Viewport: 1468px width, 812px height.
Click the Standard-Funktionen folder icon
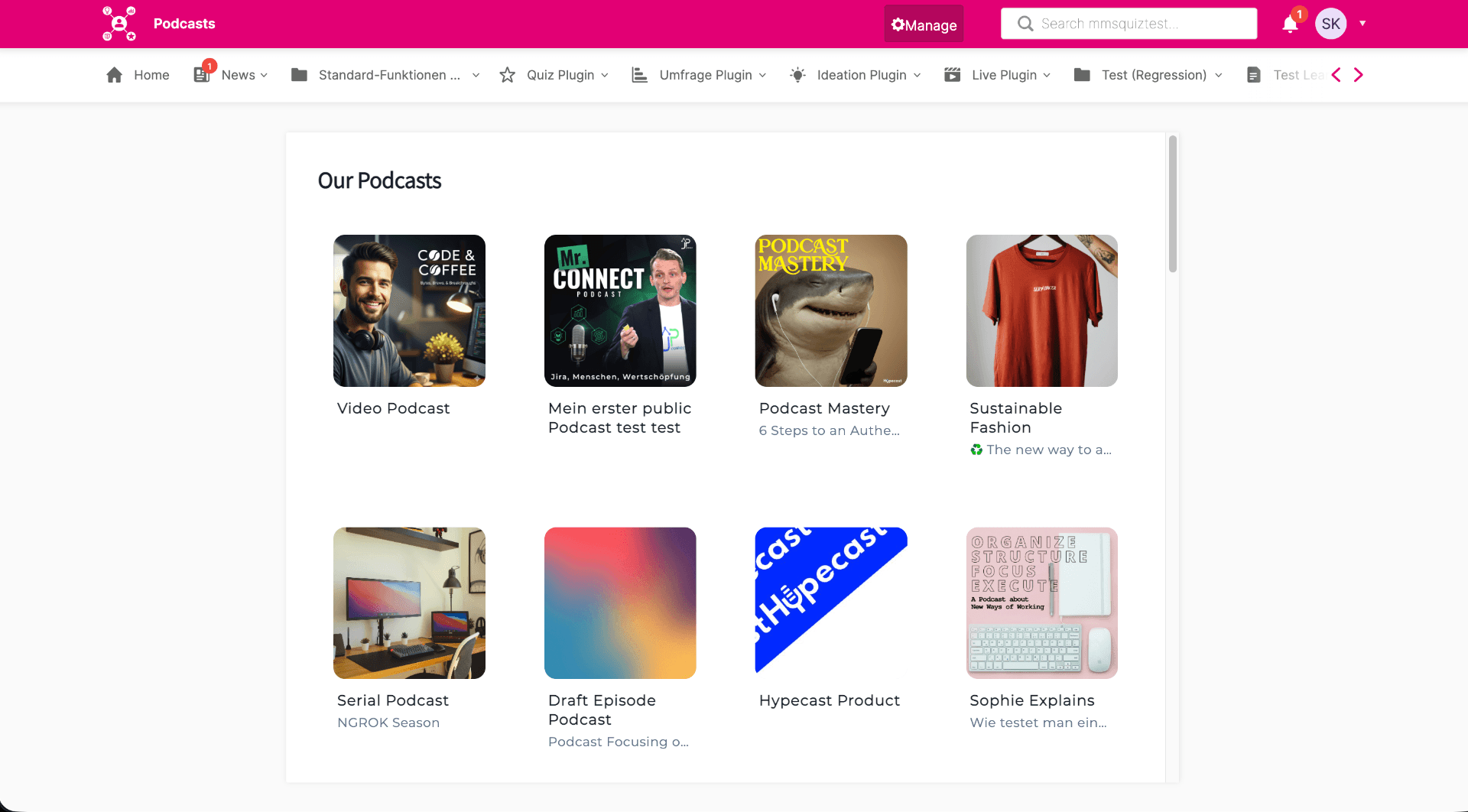click(x=299, y=75)
